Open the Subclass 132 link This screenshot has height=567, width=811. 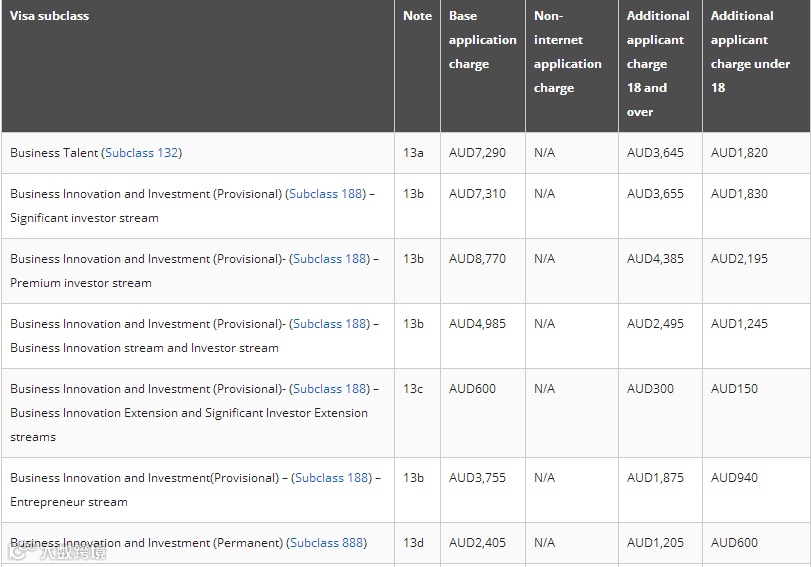tap(142, 153)
